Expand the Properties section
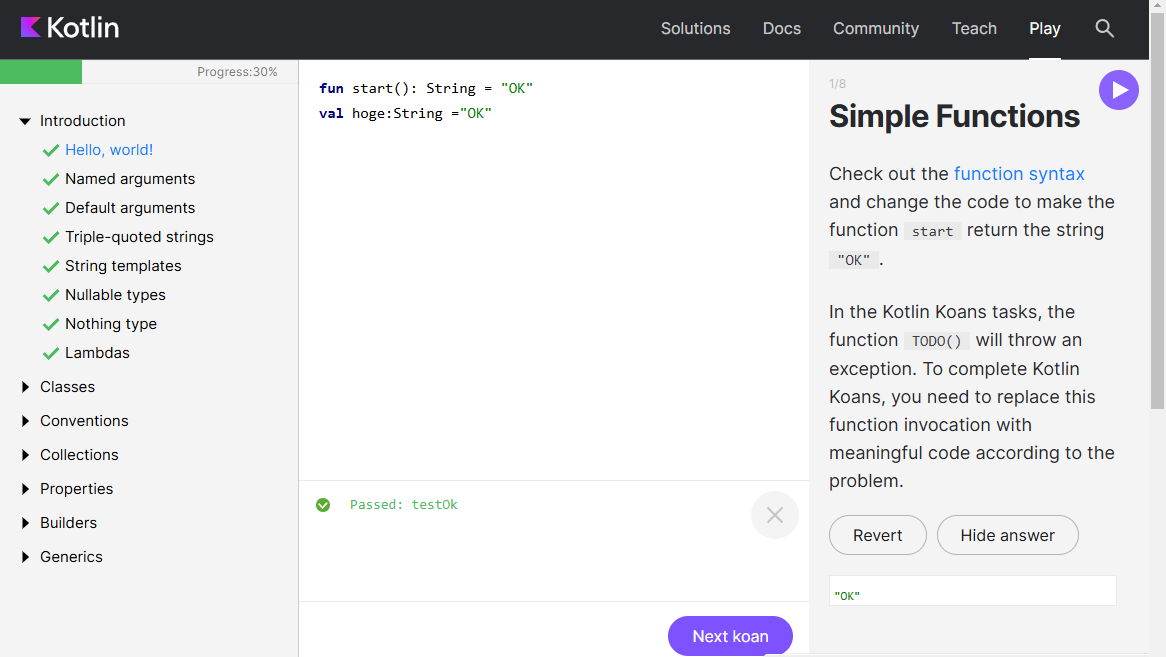This screenshot has height=657, width=1166. pos(25,489)
